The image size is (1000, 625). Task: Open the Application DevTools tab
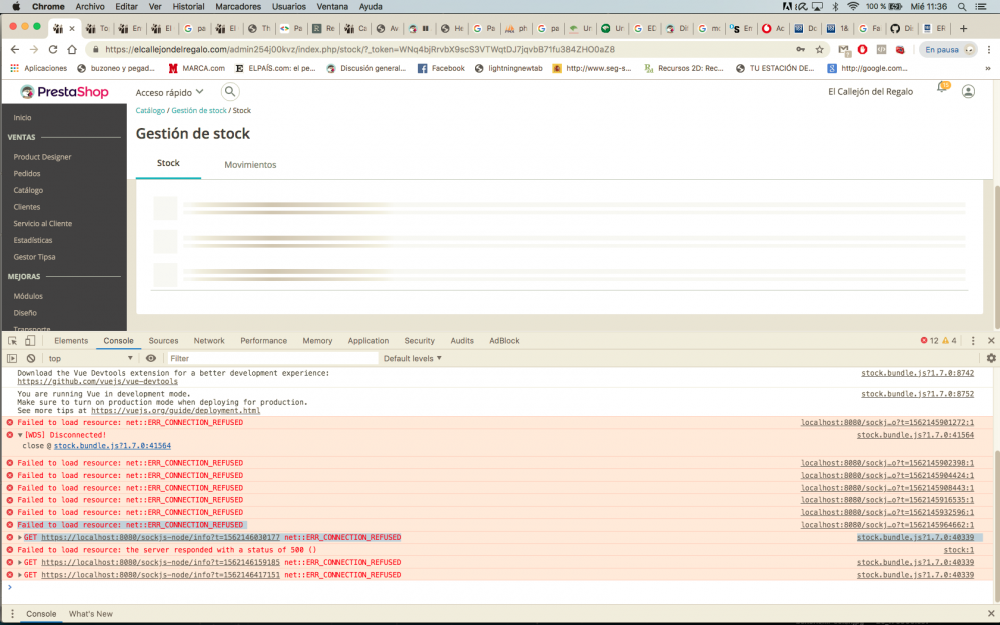[x=368, y=341]
